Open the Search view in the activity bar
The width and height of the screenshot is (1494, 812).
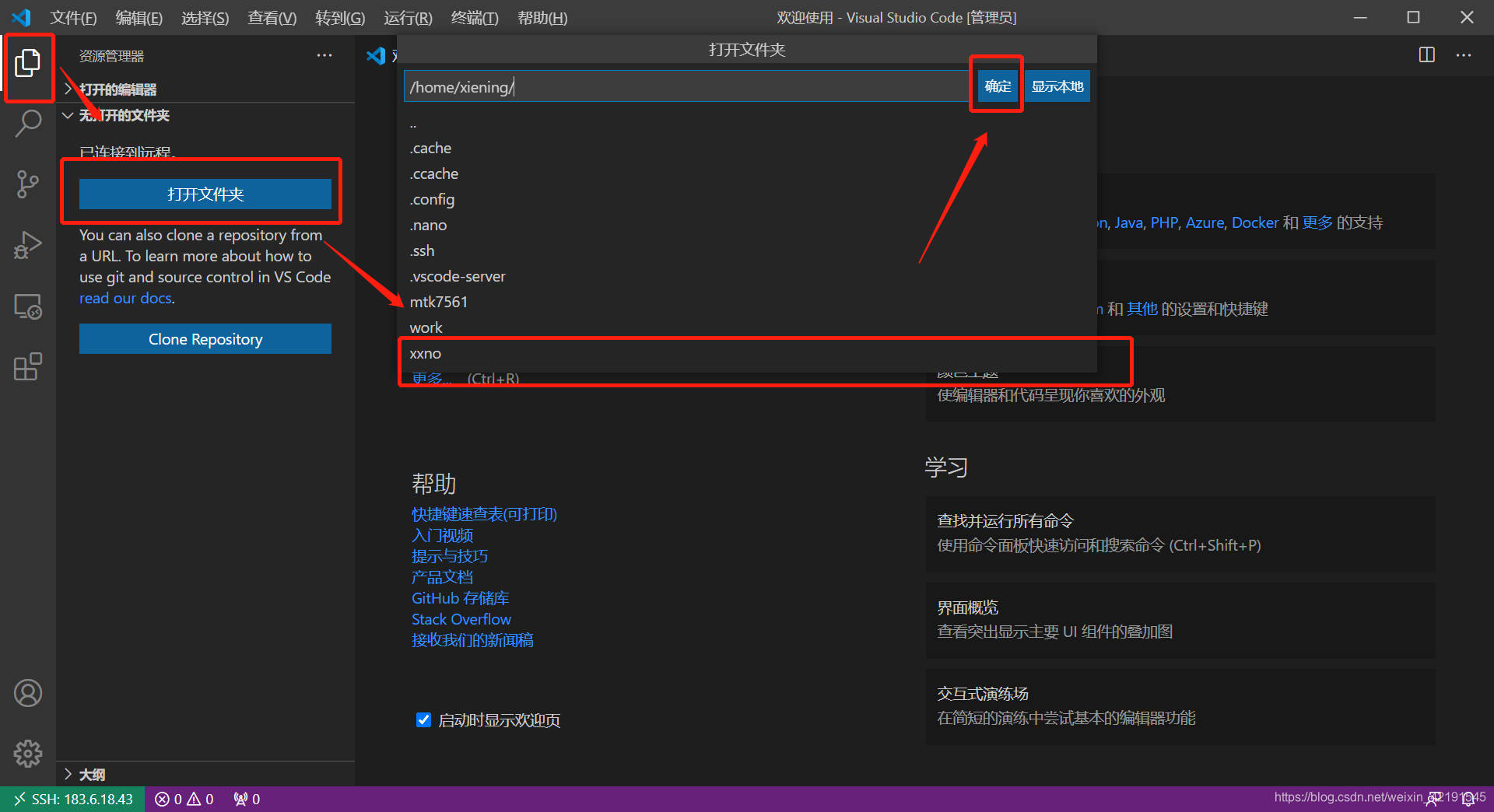pyautogui.click(x=28, y=123)
